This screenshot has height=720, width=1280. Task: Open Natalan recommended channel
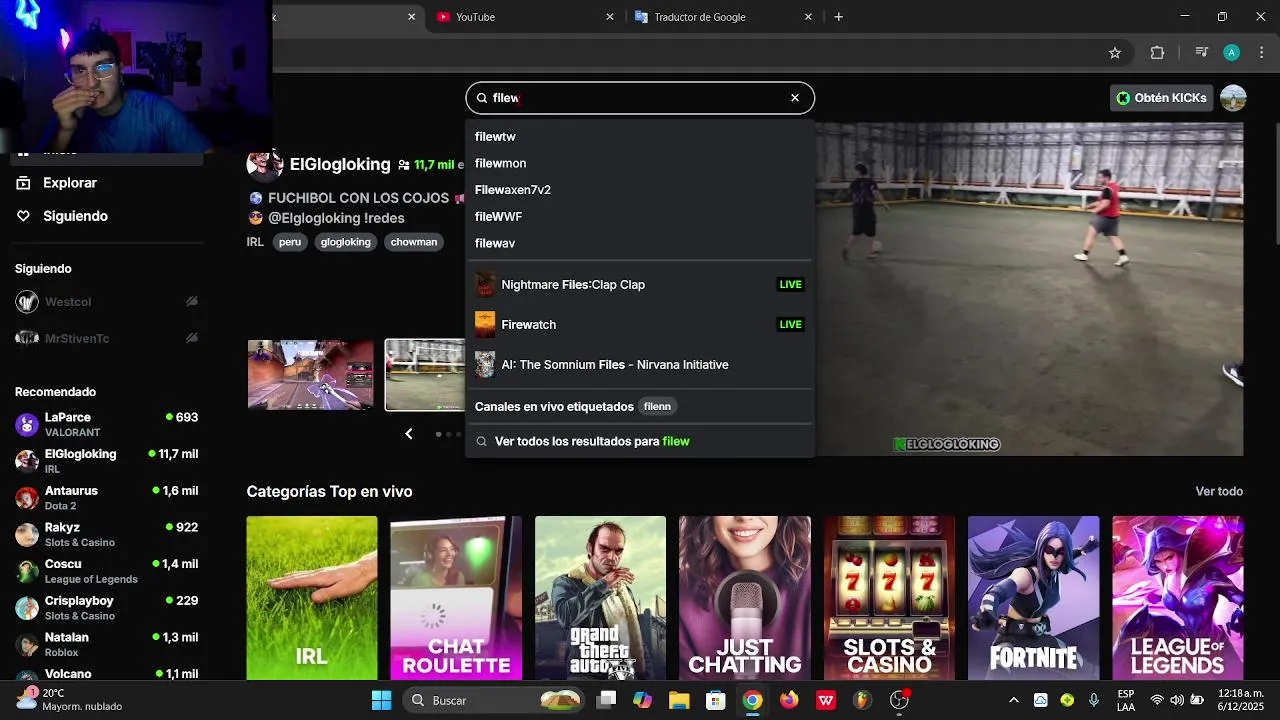pos(105,644)
